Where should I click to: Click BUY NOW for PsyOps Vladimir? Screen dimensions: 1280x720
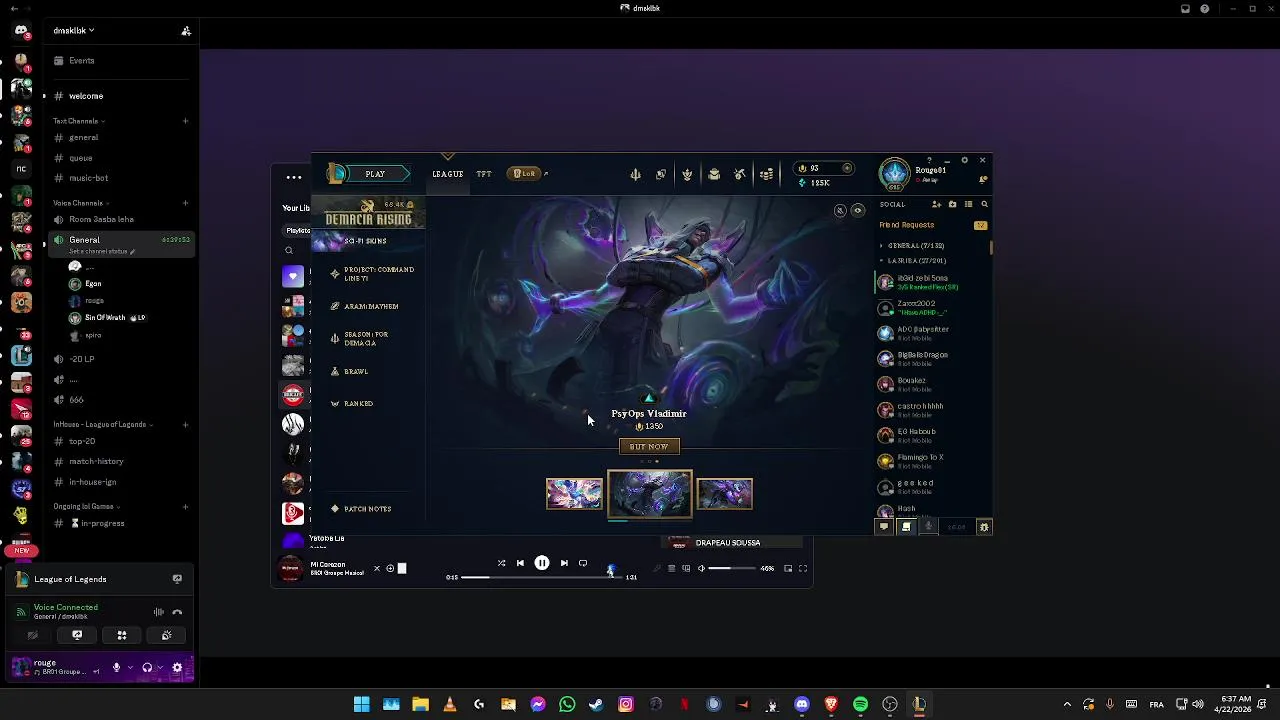tap(649, 447)
